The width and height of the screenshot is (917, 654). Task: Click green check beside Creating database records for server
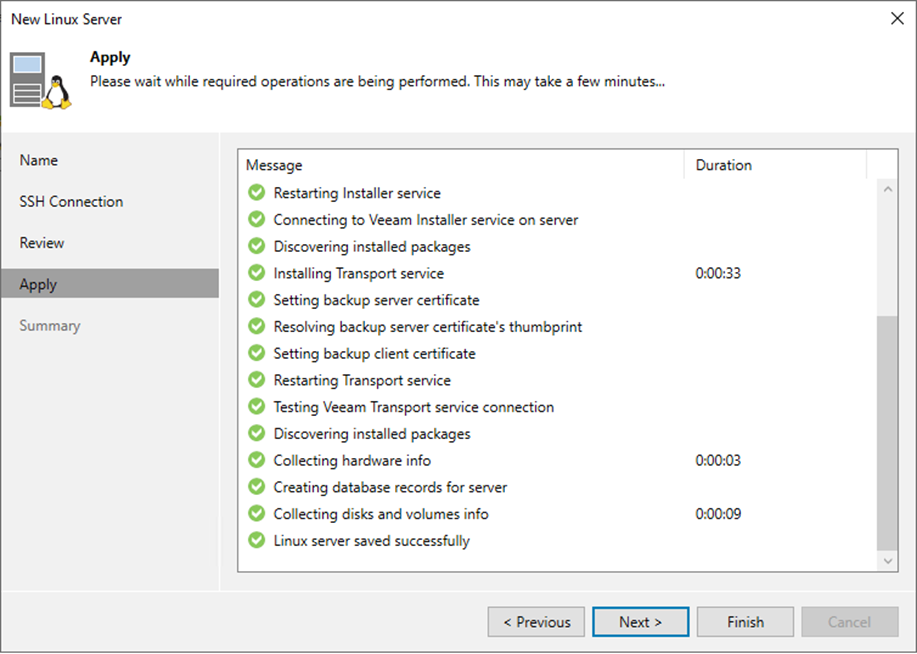point(256,487)
